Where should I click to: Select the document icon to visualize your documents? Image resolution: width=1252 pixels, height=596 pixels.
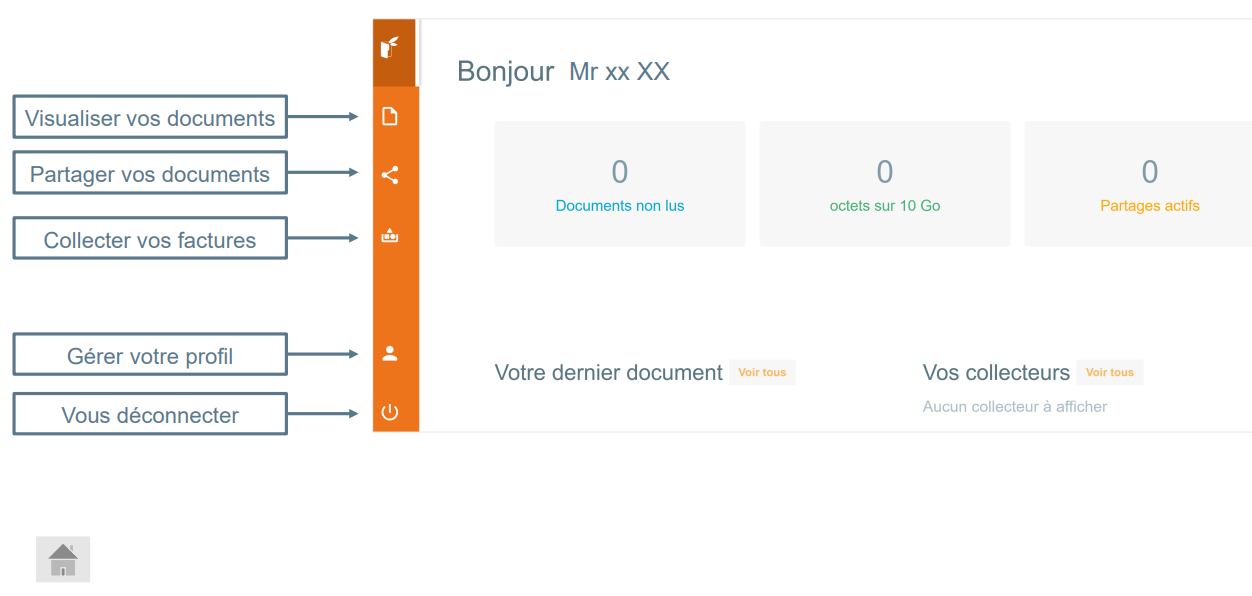coord(390,116)
